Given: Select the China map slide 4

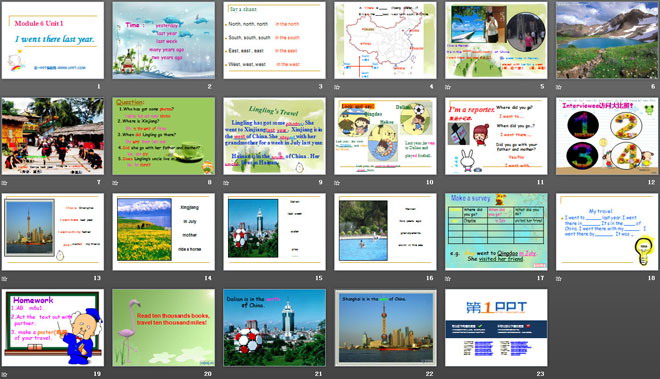Looking at the screenshot, I should tap(385, 40).
